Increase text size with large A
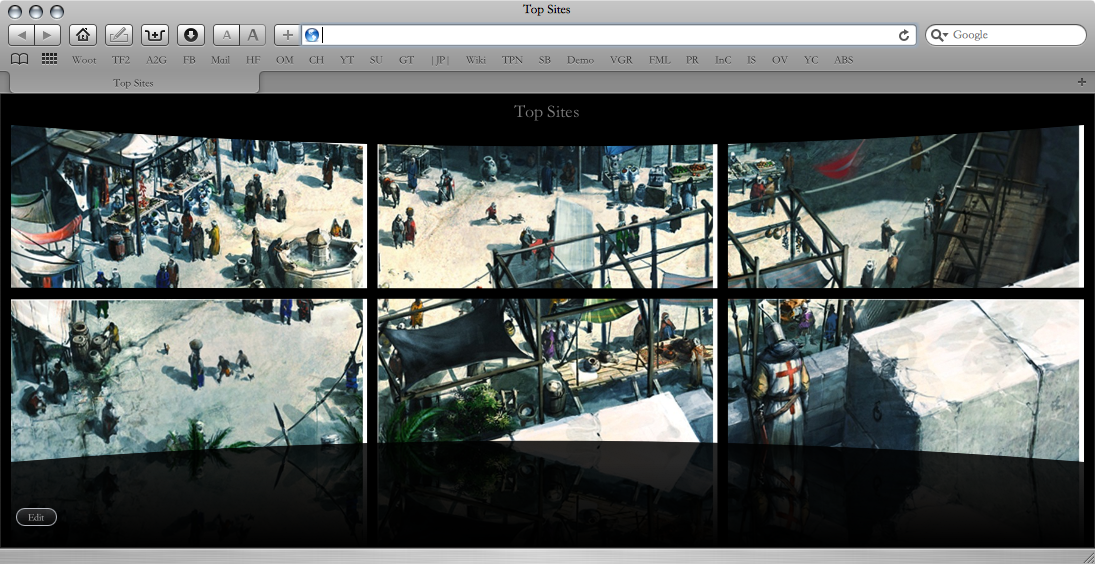The height and width of the screenshot is (564, 1095). [x=253, y=35]
